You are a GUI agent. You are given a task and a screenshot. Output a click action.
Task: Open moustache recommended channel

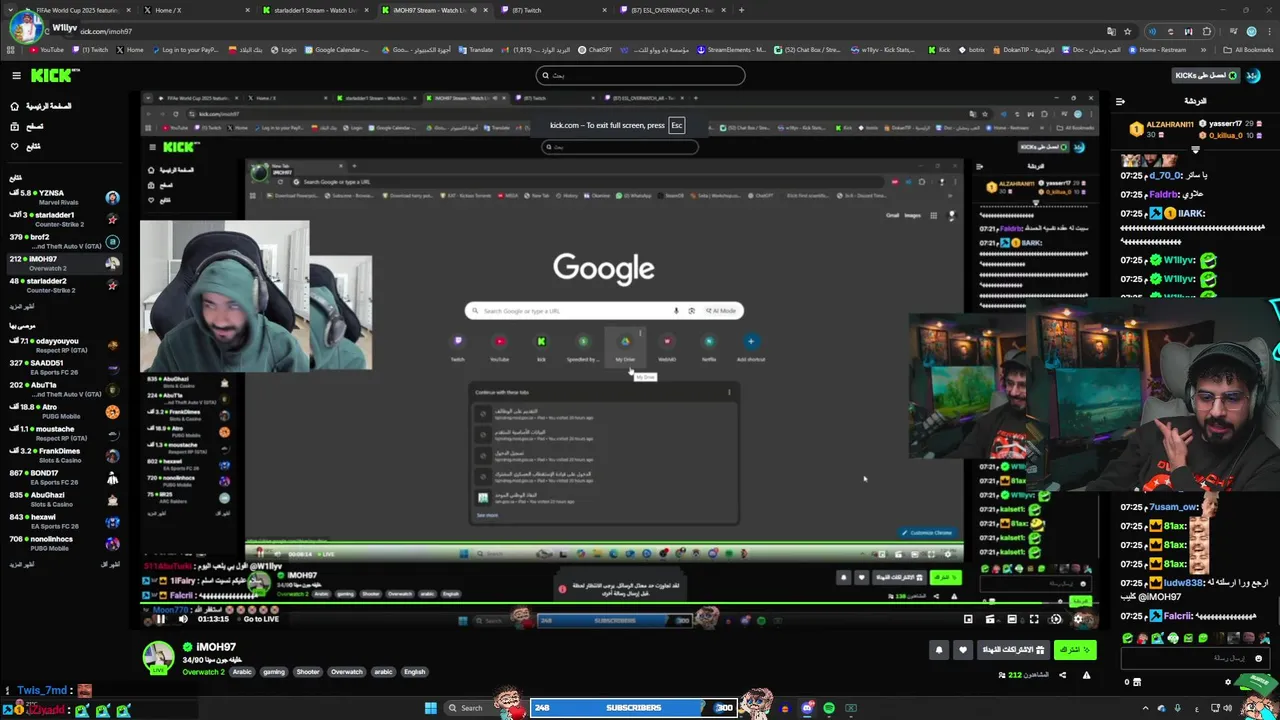[64, 433]
